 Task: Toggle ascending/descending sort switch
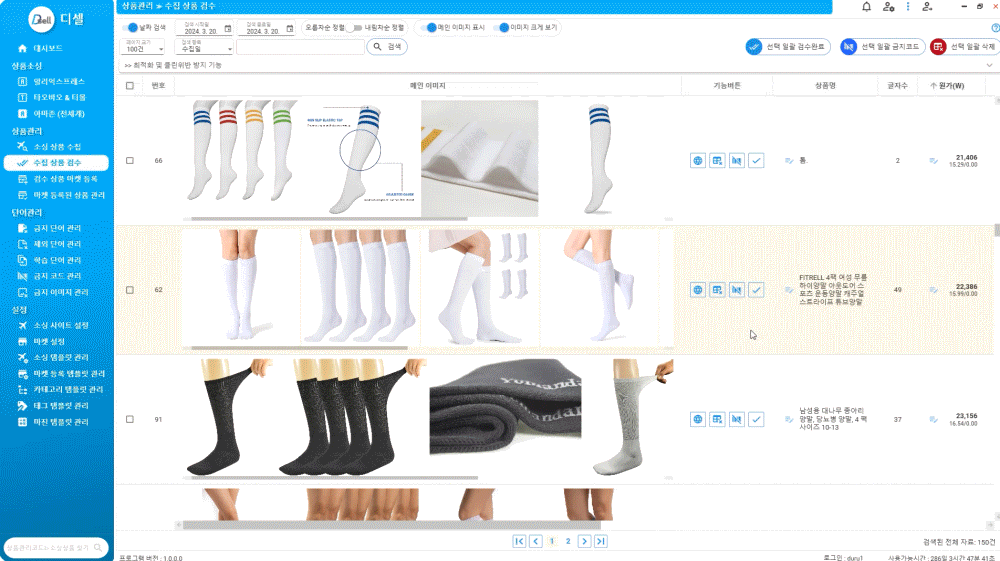coord(355,27)
